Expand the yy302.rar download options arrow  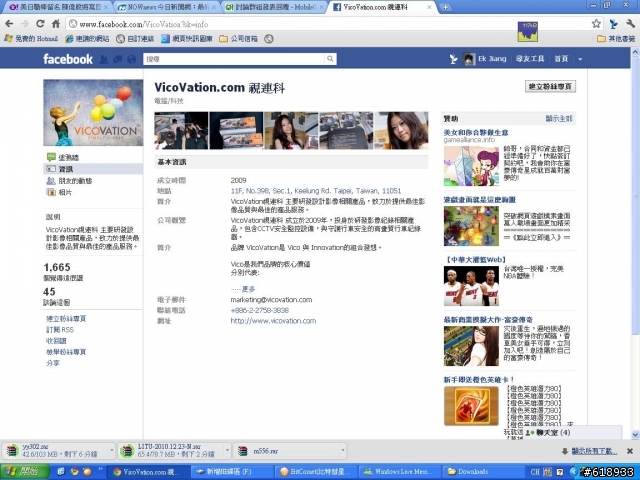click(111, 451)
